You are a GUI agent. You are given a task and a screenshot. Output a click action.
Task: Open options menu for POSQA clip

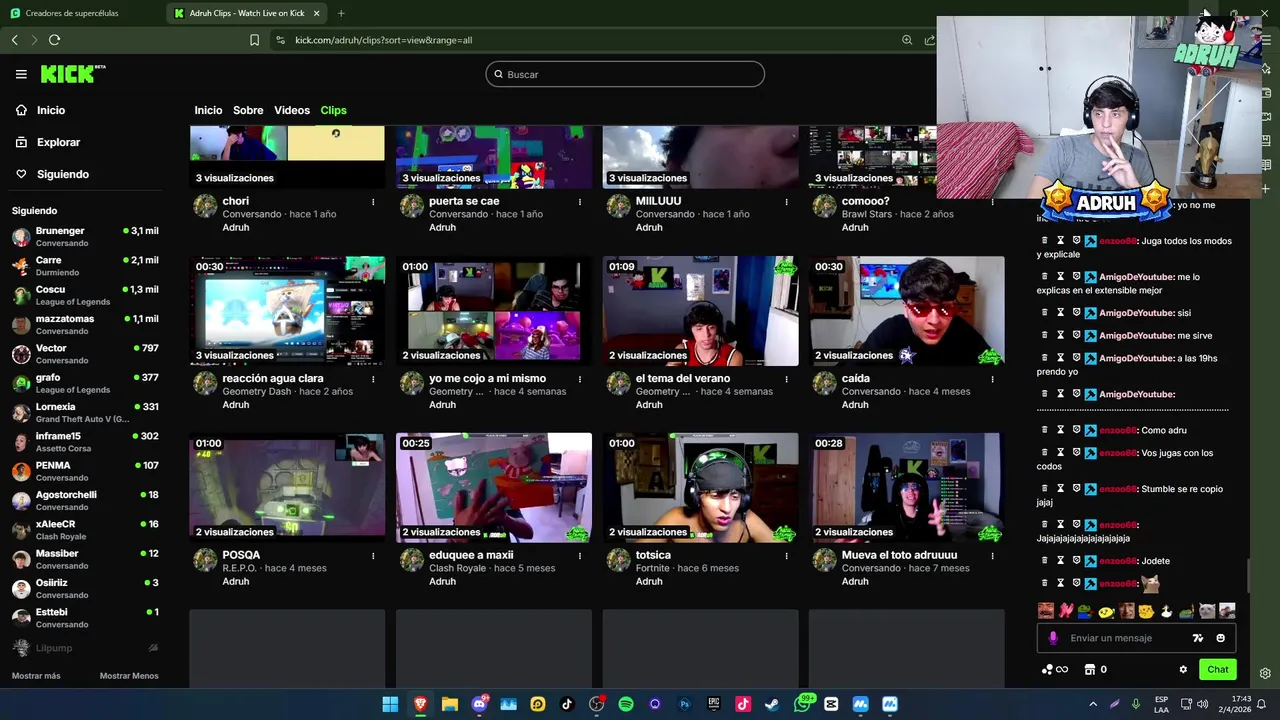373,556
